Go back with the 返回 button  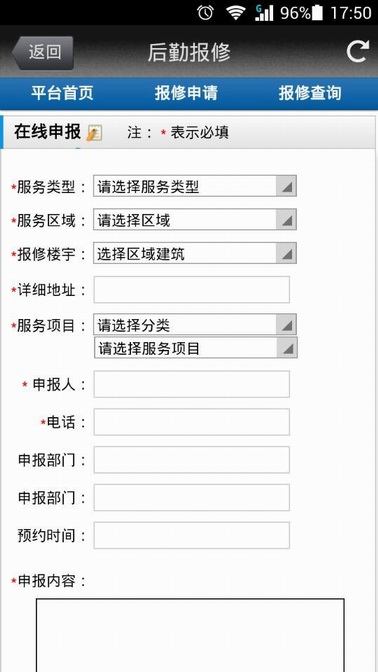pyautogui.click(x=42, y=53)
